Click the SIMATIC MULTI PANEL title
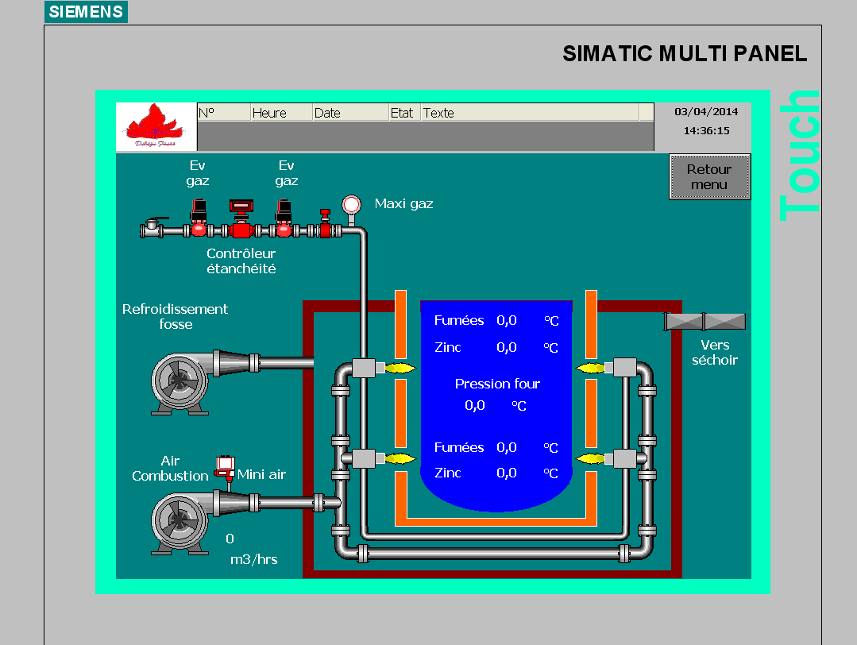This screenshot has height=645, width=857. pos(685,54)
